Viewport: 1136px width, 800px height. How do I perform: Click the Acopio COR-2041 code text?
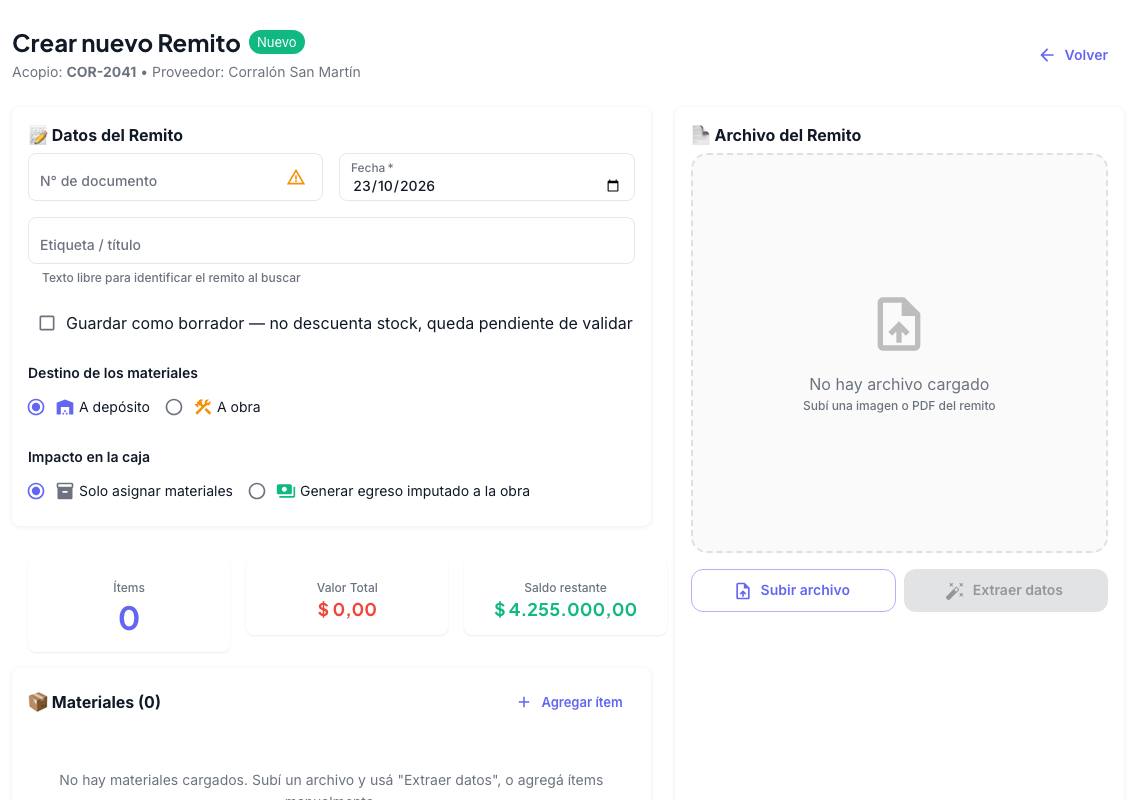pos(101,72)
